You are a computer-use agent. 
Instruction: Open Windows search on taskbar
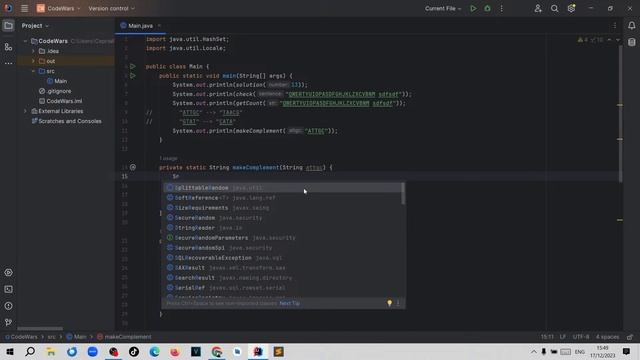[x=30, y=351]
